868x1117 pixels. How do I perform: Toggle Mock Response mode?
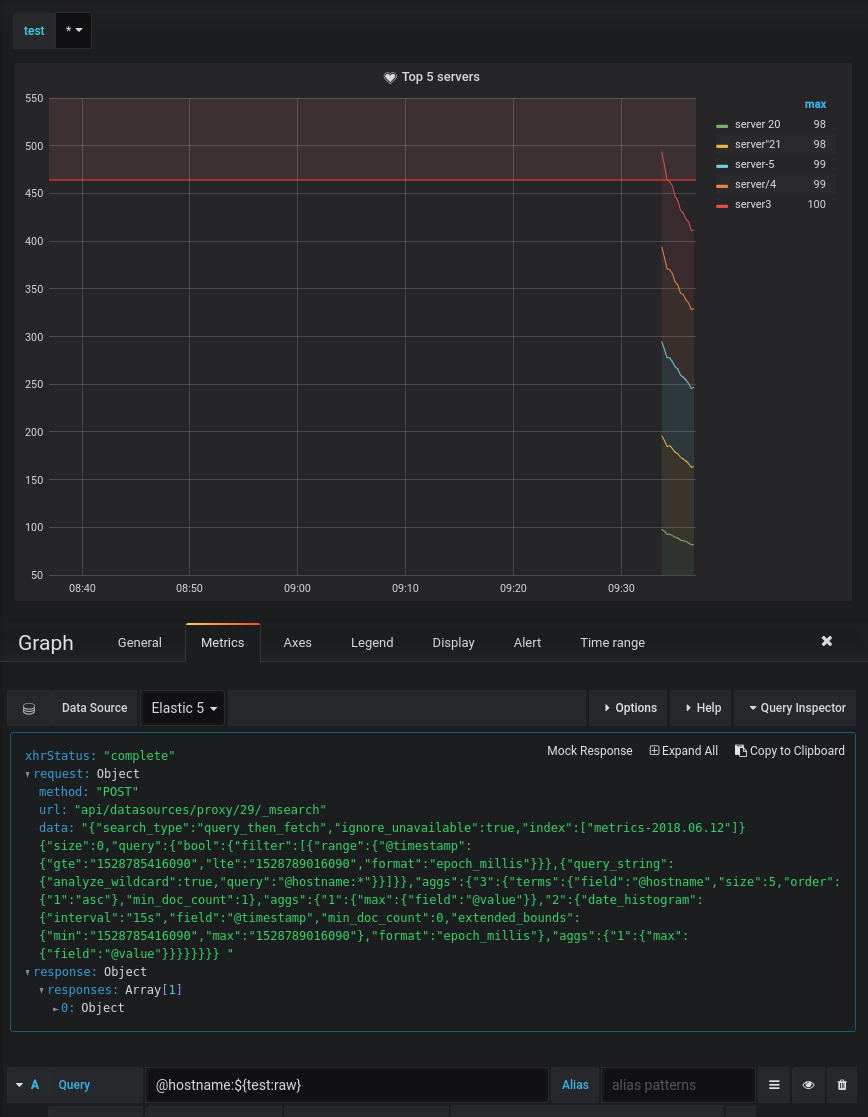coord(589,750)
